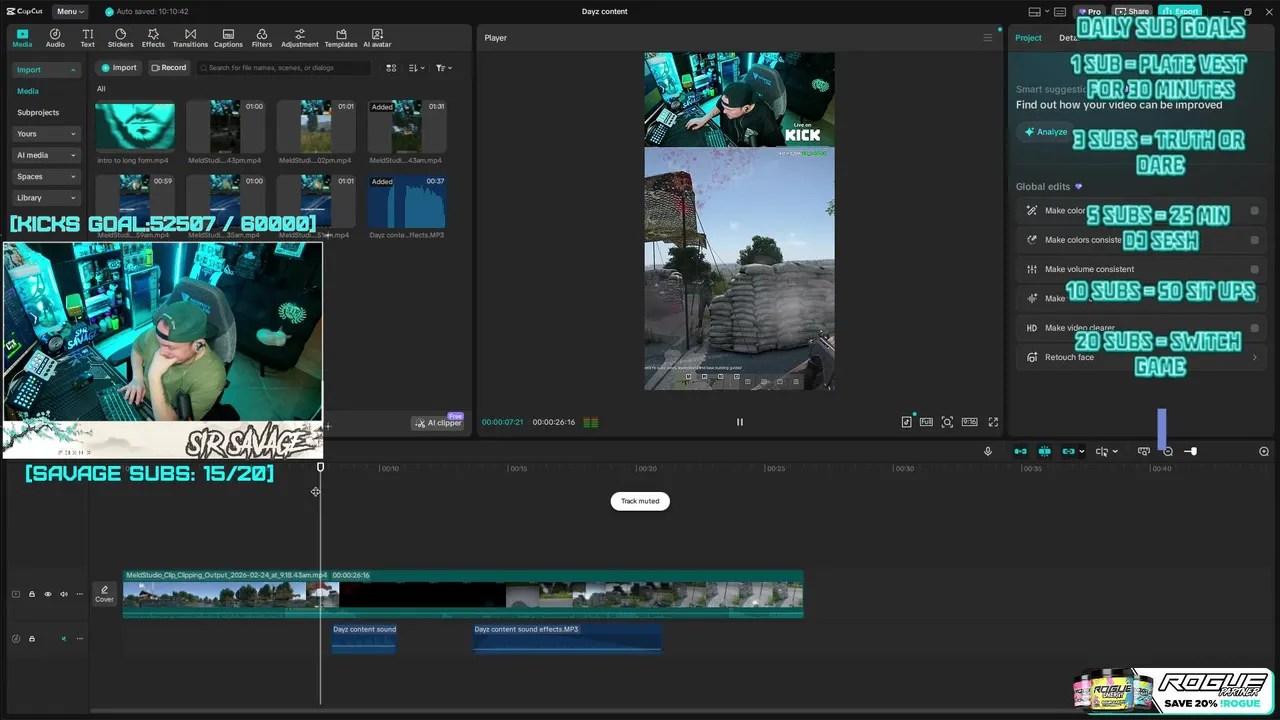Screen dimensions: 1280x720
Task: Enter fullscreen player preview
Action: (993, 422)
